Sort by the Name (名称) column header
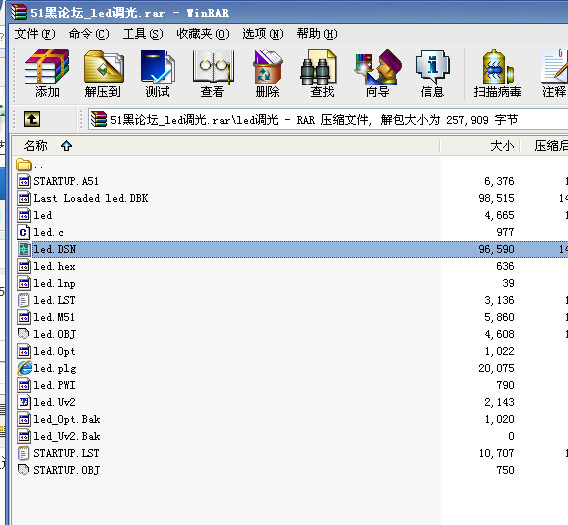This screenshot has width=568, height=525. (35, 146)
